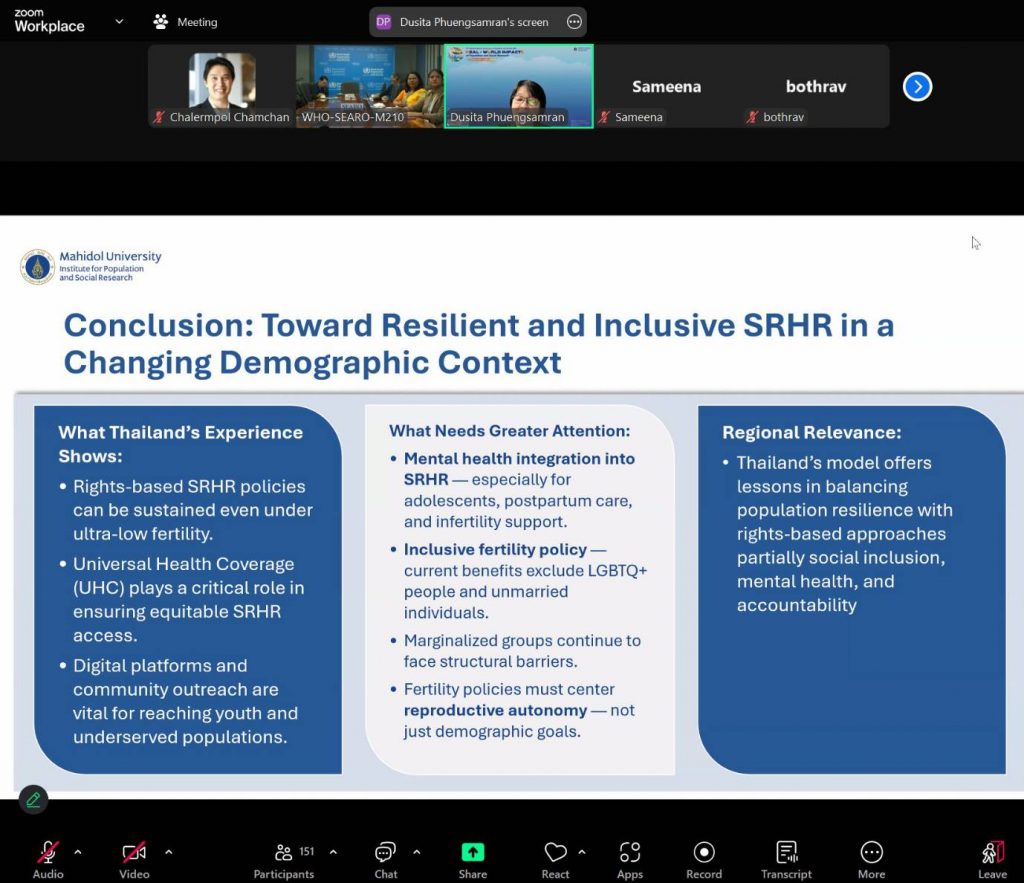Expand the audio options chevron
This screenshot has width=1024, height=883.
pos(78,852)
